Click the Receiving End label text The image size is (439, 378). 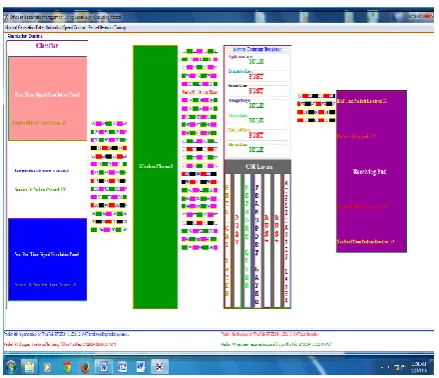(x=370, y=171)
